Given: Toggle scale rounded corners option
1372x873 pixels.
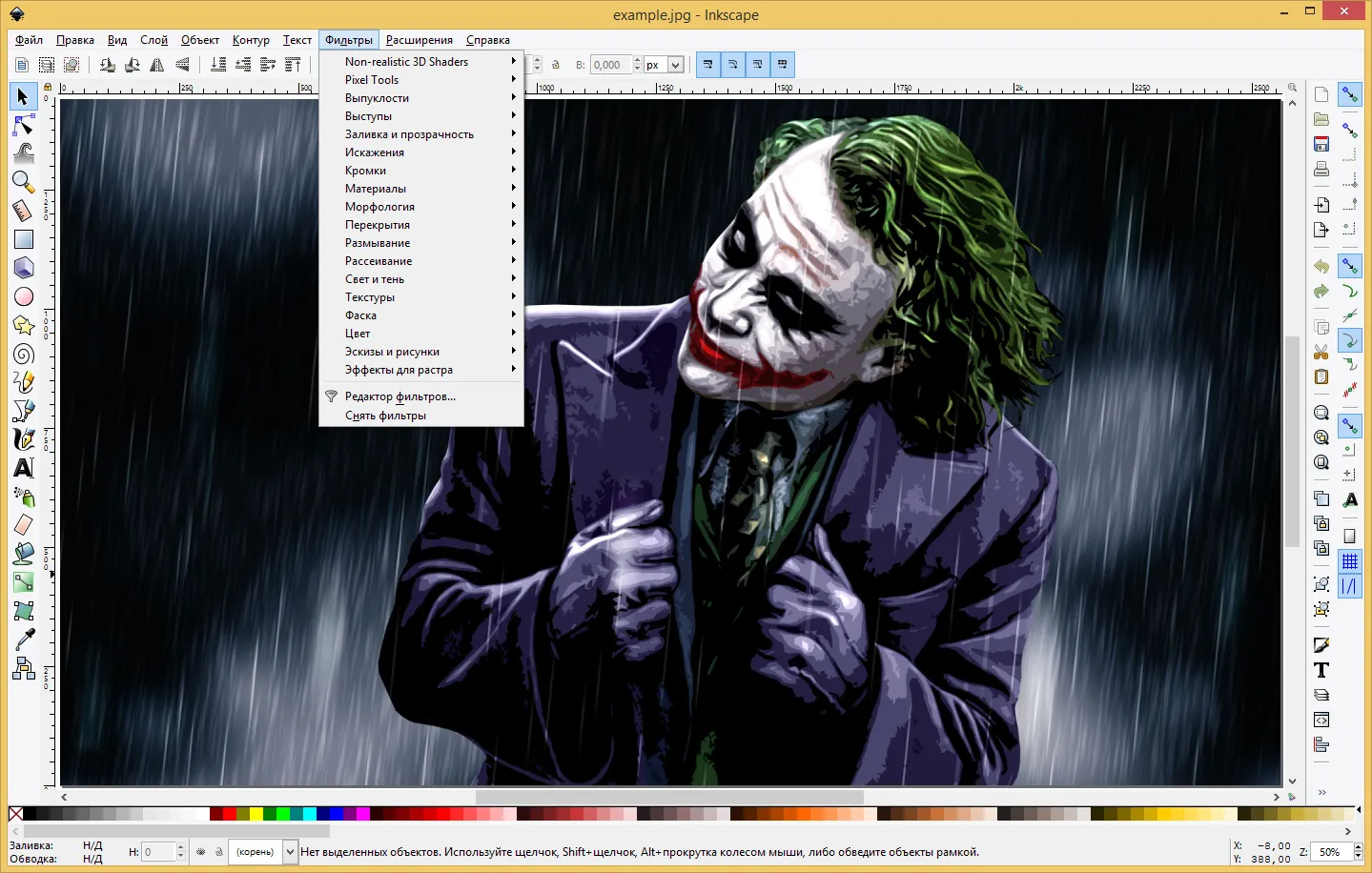Looking at the screenshot, I should pos(732,65).
